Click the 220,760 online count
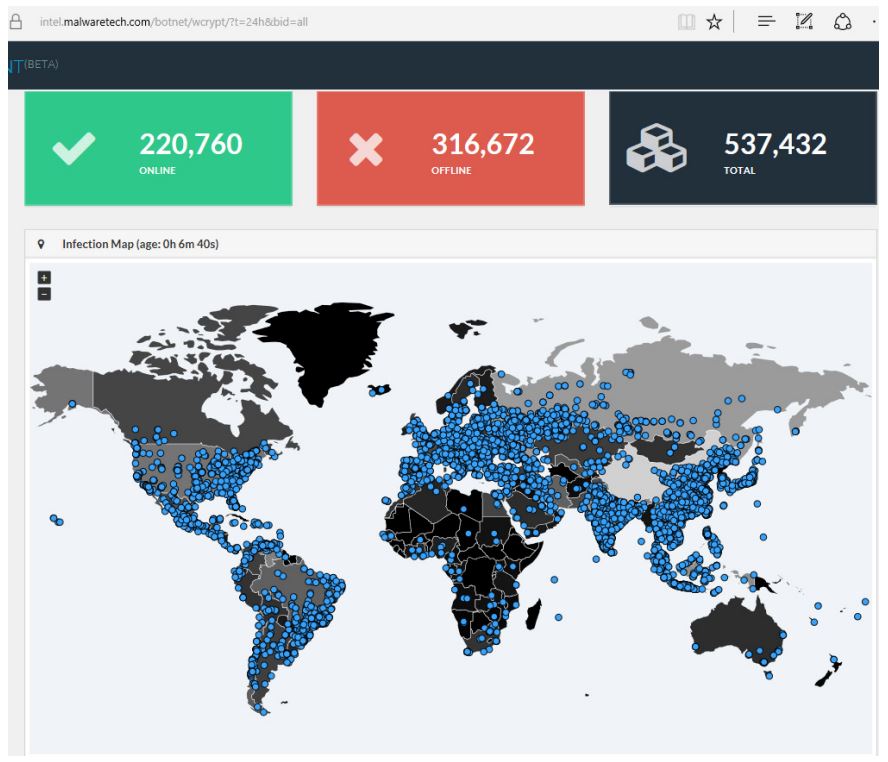The height and width of the screenshot is (762, 888). (191, 144)
